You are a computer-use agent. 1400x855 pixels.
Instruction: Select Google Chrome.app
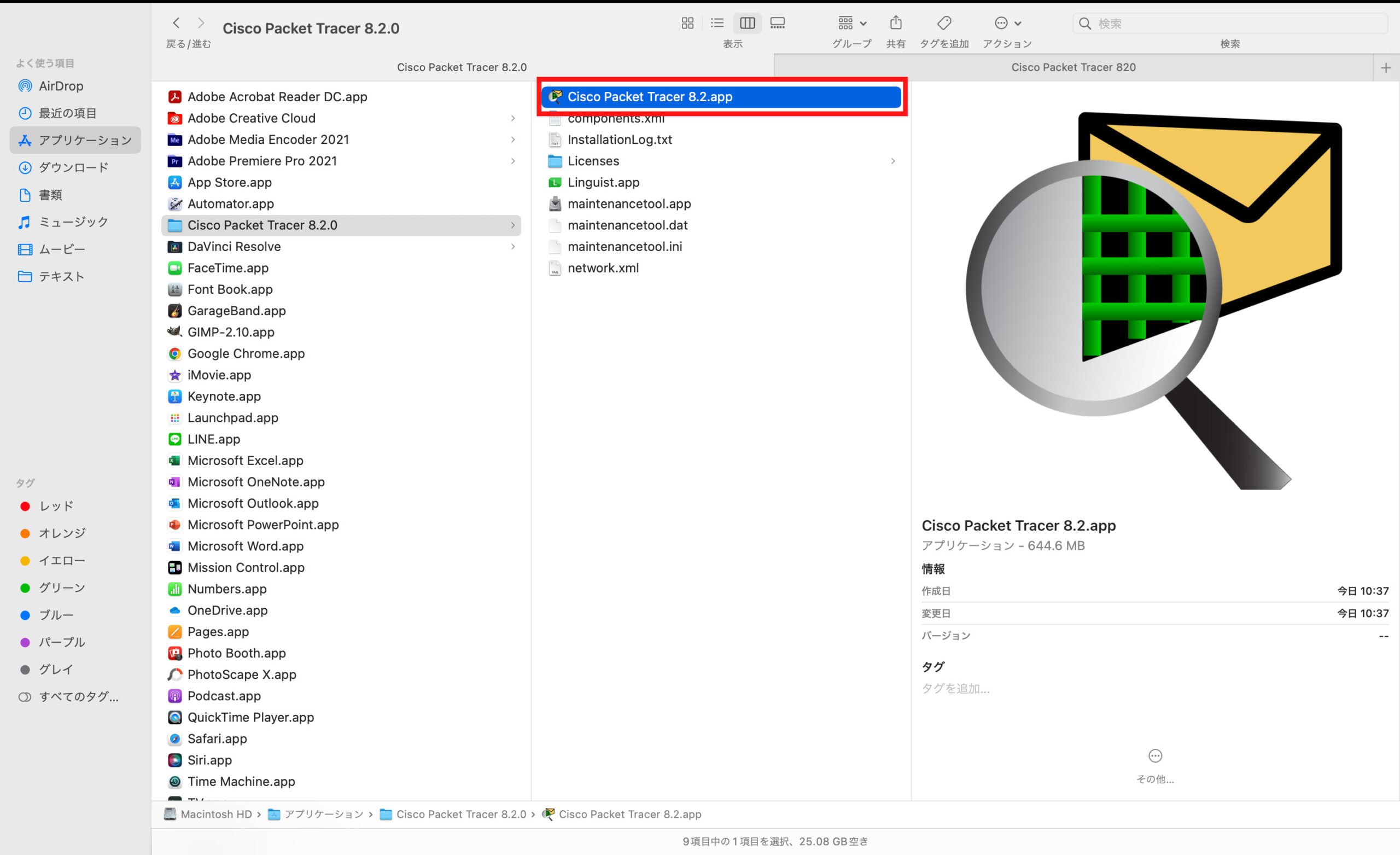click(x=341, y=353)
